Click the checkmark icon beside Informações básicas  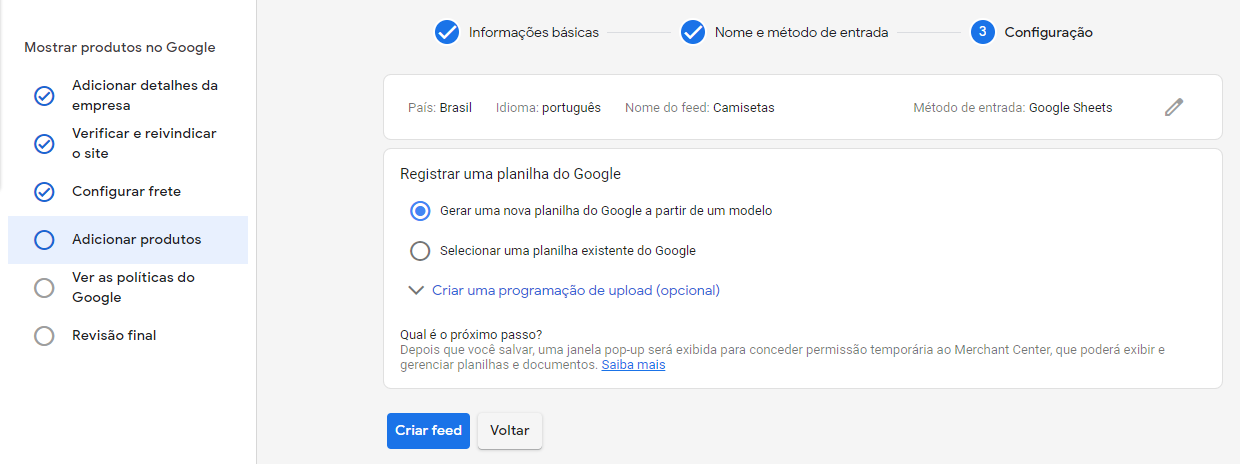(447, 32)
